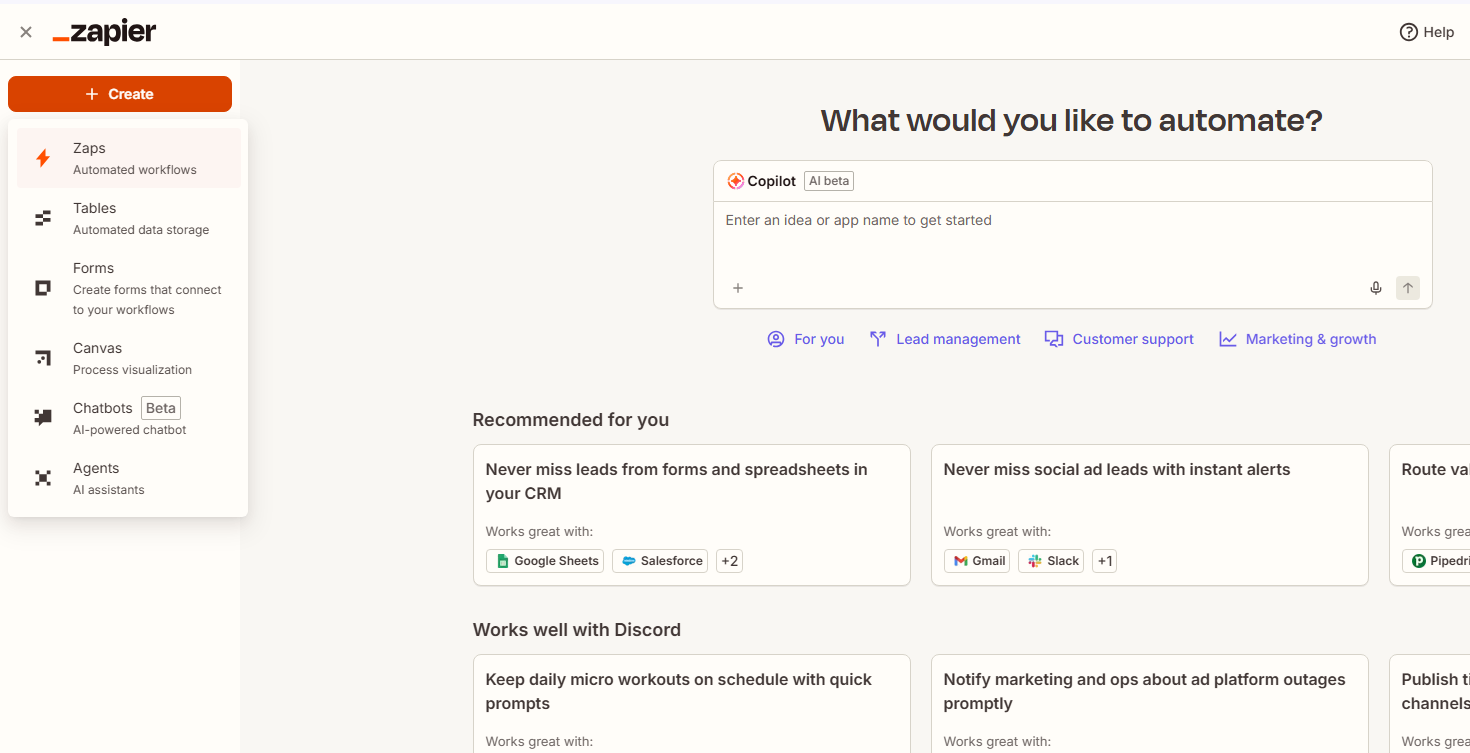Image resolution: width=1470 pixels, height=753 pixels.
Task: Choose the Customer support category
Action: pos(1119,339)
